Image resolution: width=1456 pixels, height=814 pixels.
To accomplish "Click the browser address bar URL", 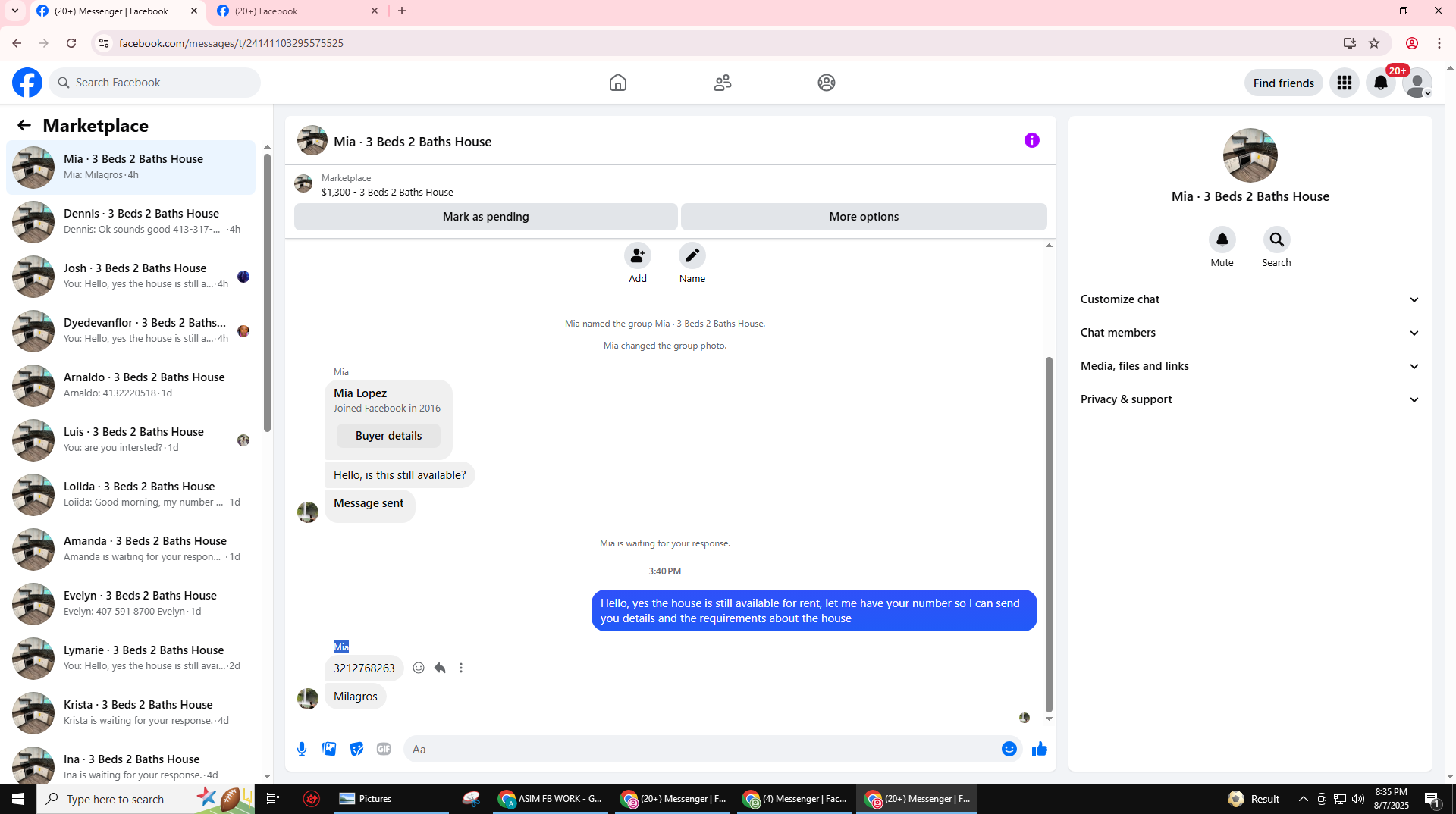I will (x=231, y=43).
